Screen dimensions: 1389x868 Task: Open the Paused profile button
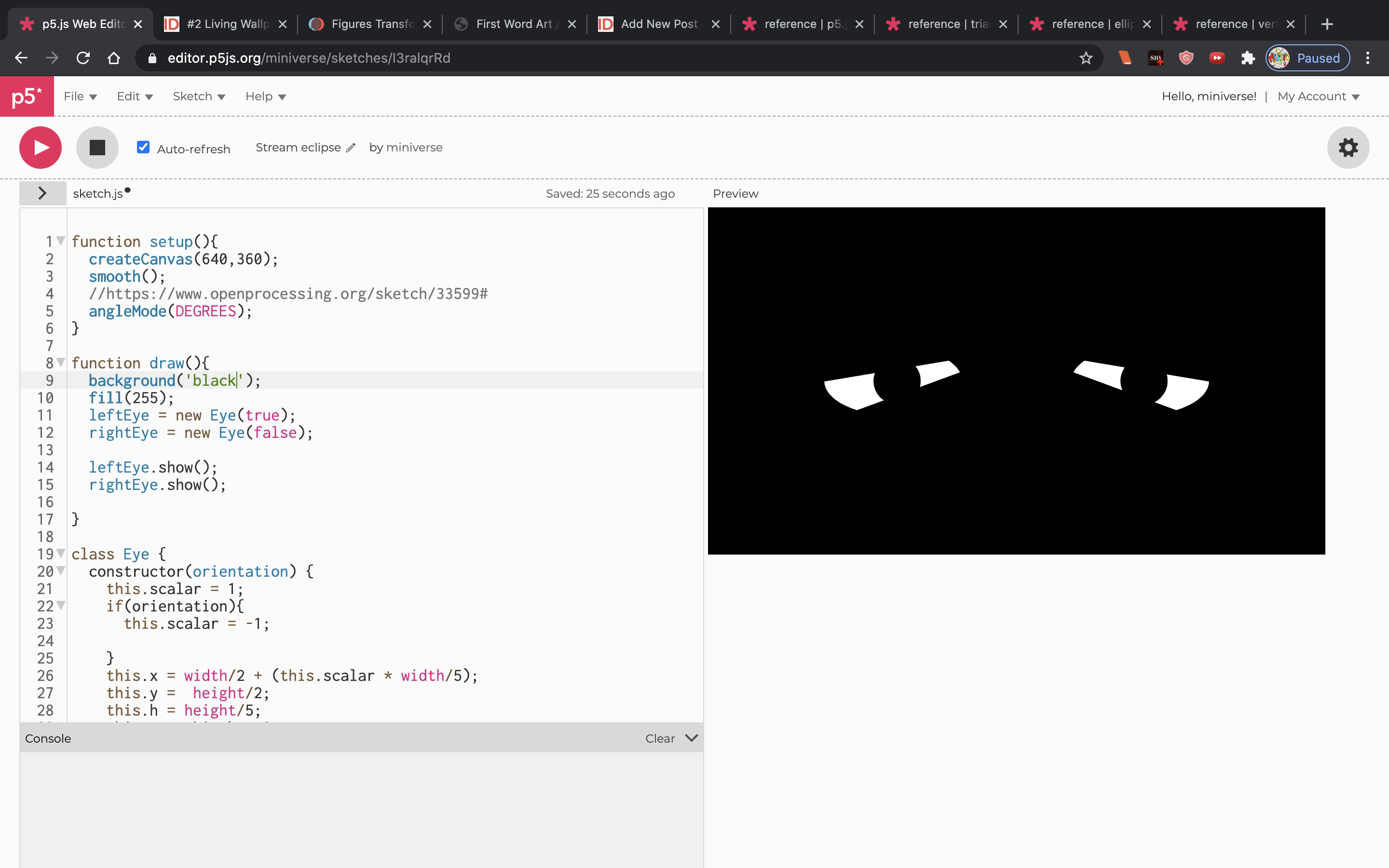click(x=1307, y=58)
